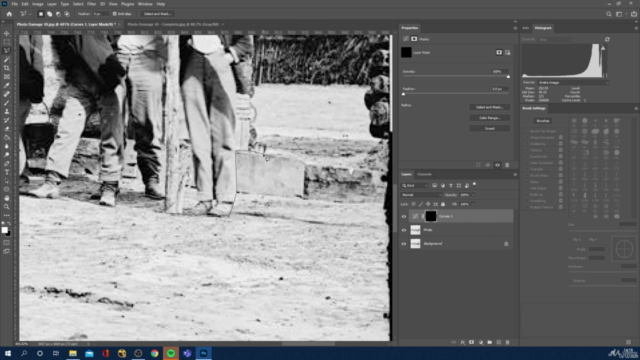Choose Subtract from Selection mode icon
Screen dimensions: 640x360
tap(58, 14)
